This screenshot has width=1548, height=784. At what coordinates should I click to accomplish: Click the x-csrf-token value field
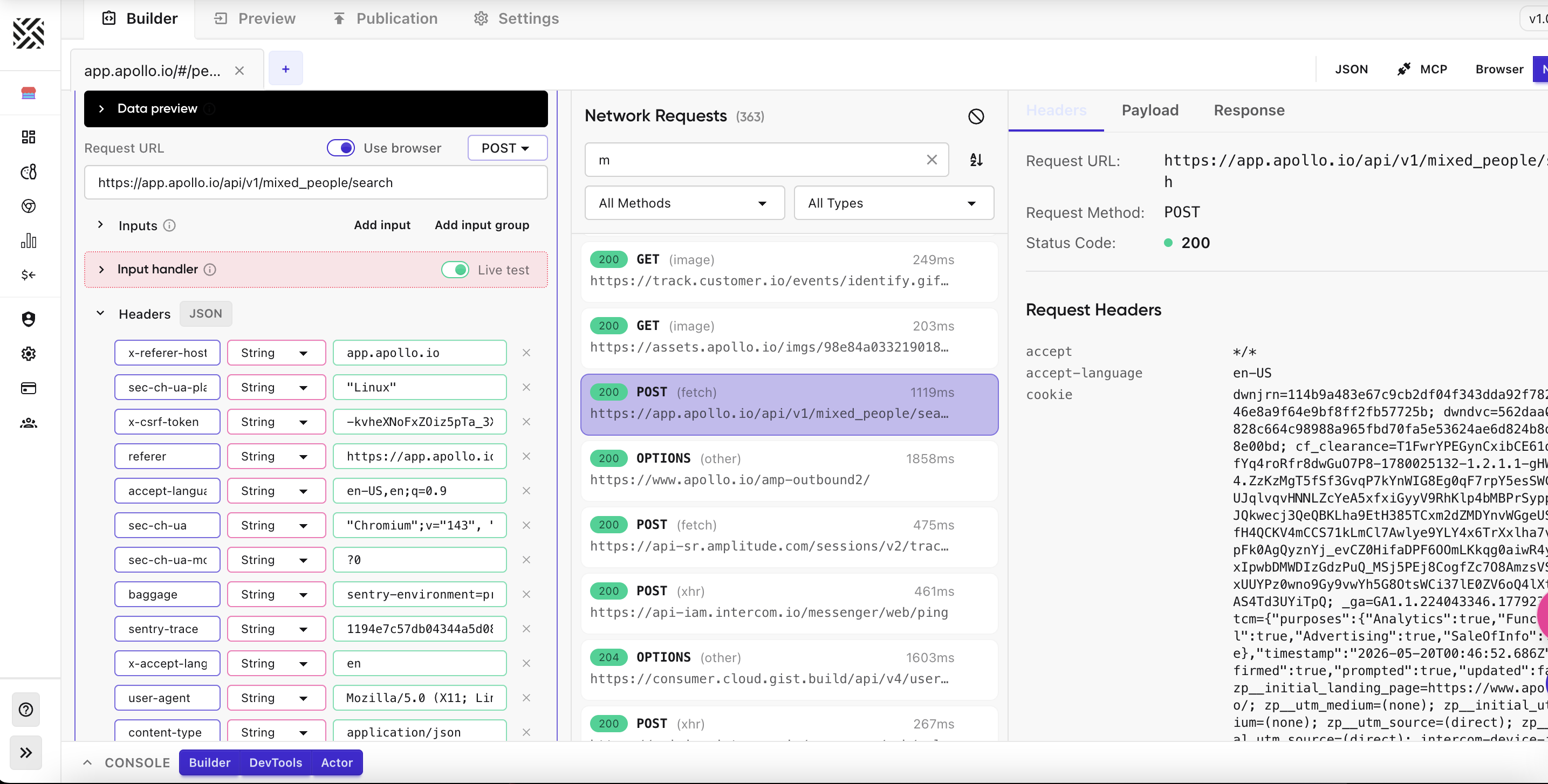tap(420, 422)
